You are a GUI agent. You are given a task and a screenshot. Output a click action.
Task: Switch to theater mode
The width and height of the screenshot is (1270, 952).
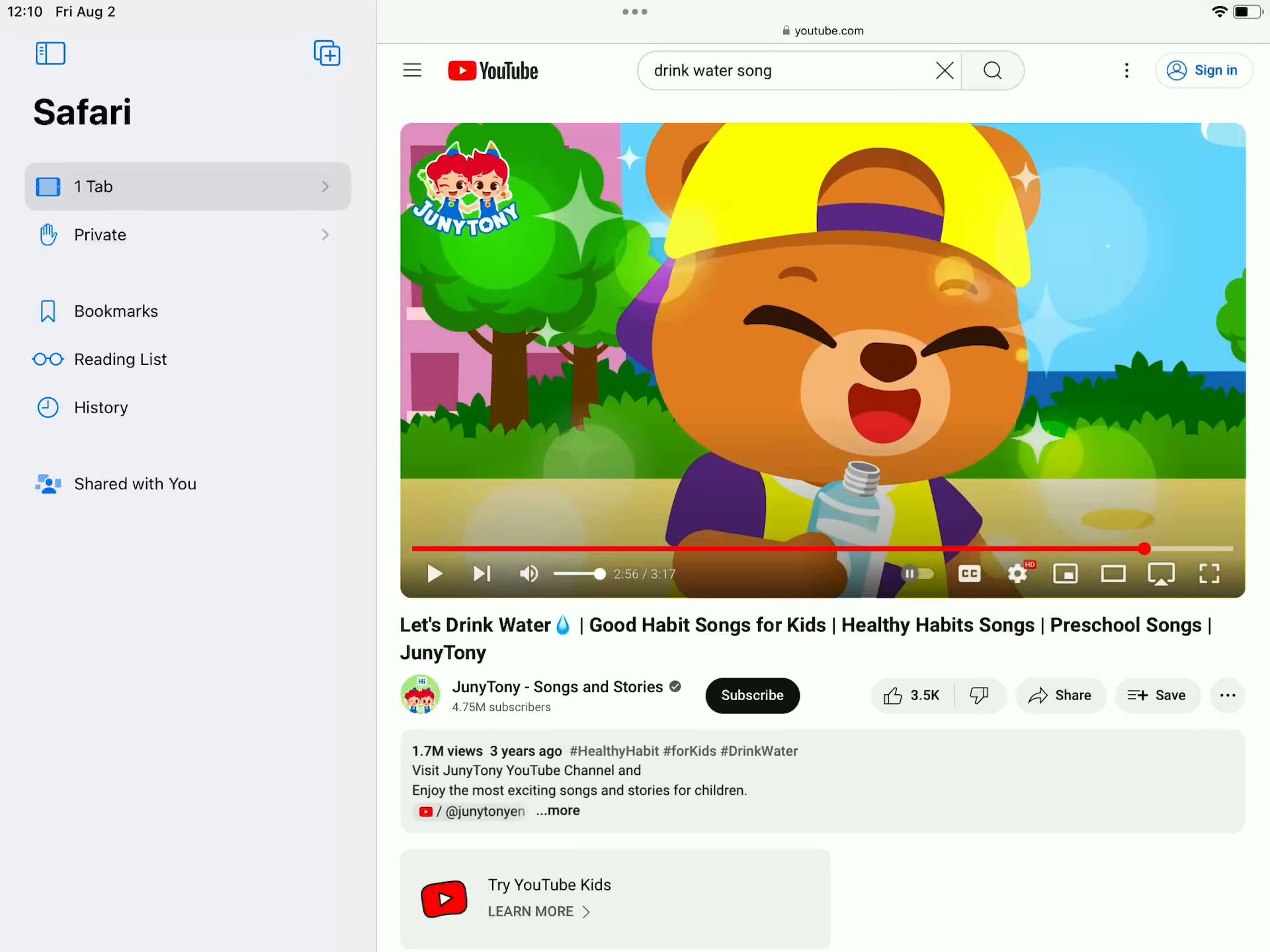pos(1113,574)
